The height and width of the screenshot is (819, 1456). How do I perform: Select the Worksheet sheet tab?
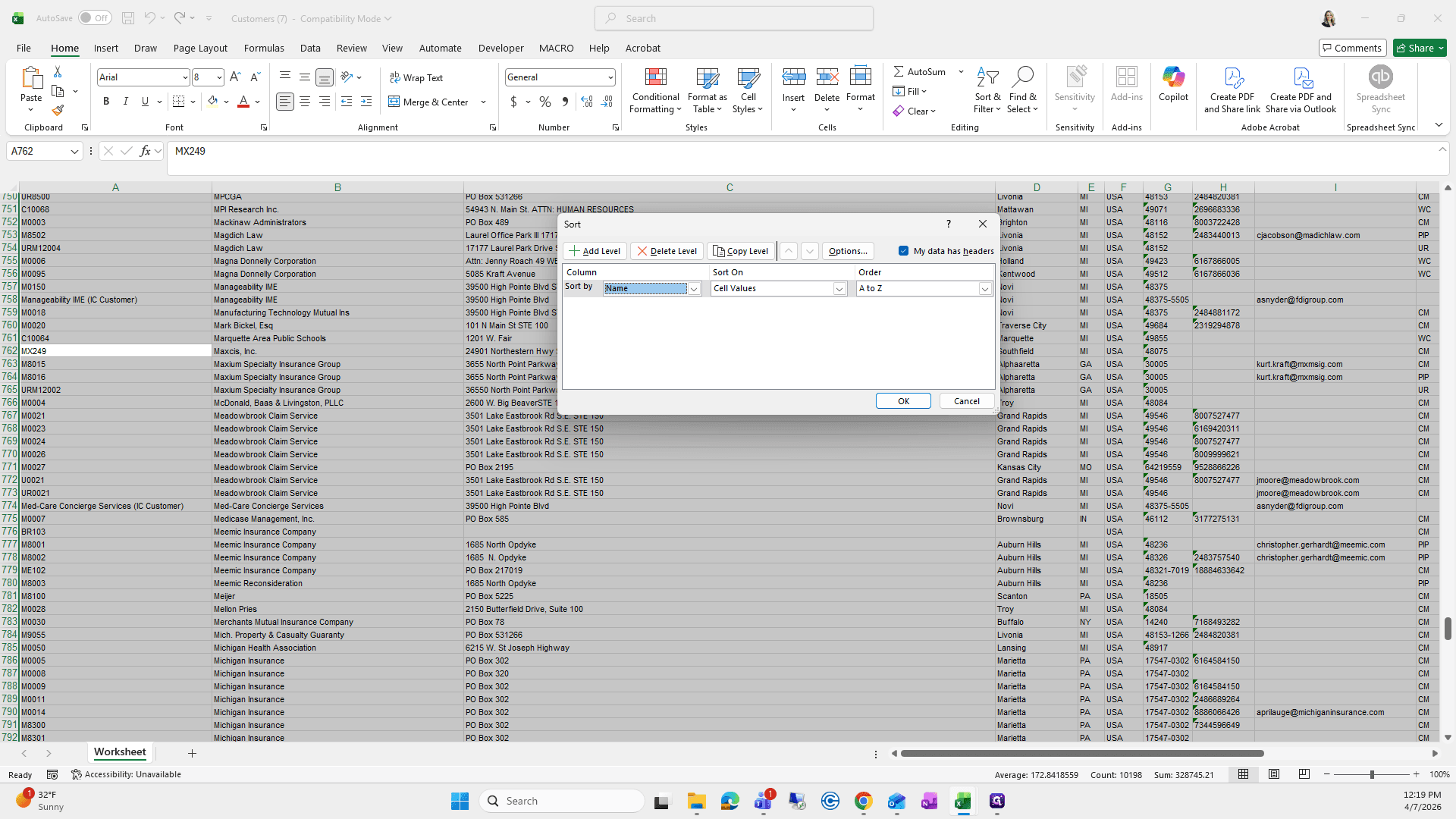(120, 752)
